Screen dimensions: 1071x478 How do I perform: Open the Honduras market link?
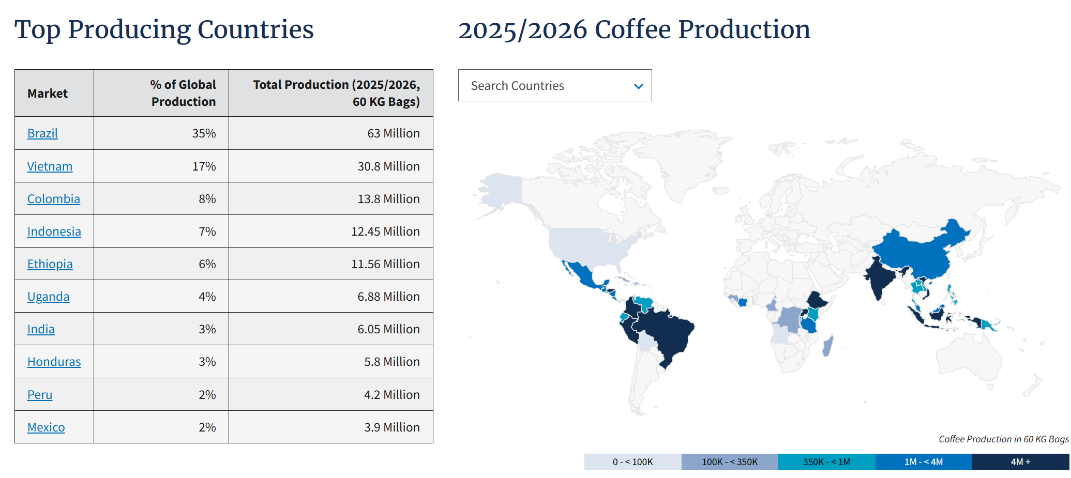[x=54, y=362]
